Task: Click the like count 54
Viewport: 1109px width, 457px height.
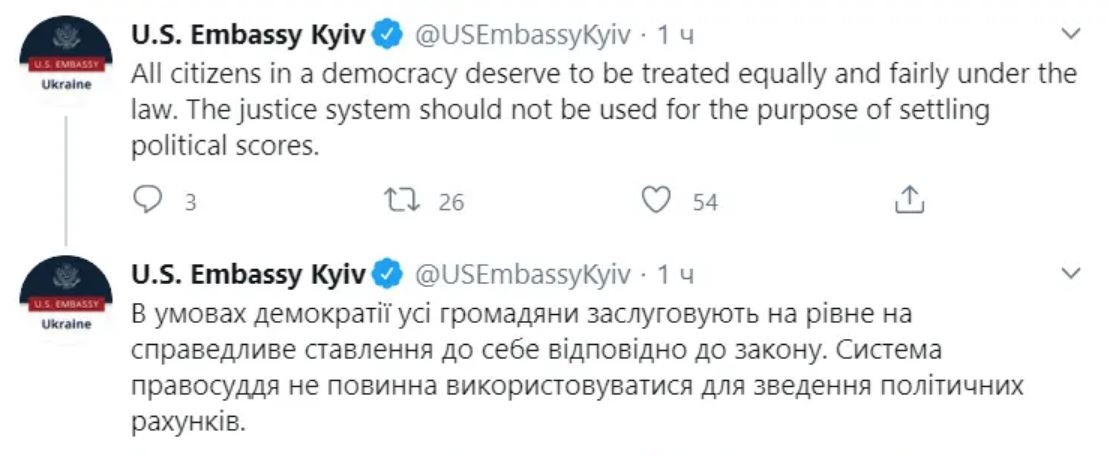Action: (705, 202)
